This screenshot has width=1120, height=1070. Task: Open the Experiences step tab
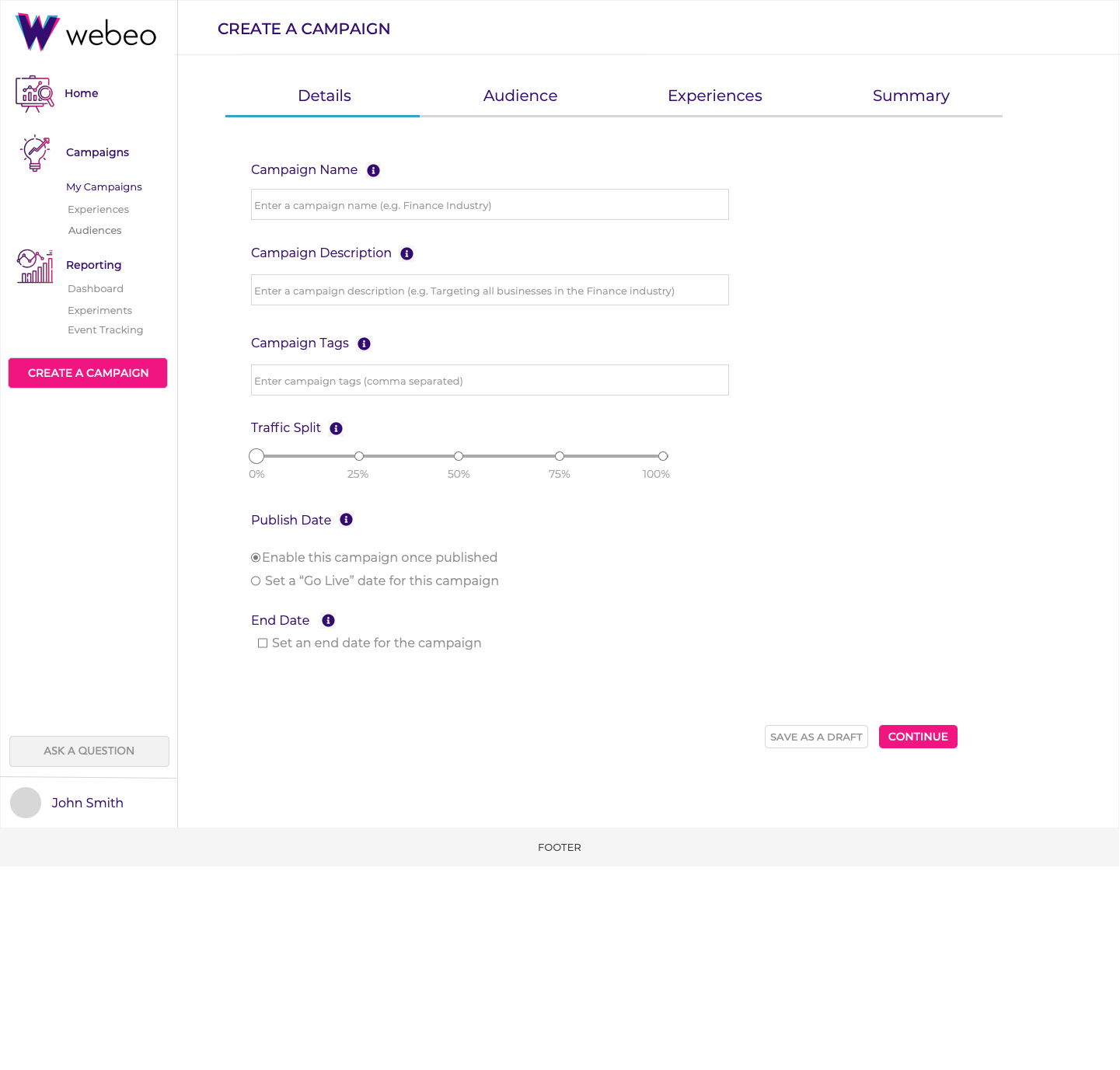pyautogui.click(x=714, y=96)
